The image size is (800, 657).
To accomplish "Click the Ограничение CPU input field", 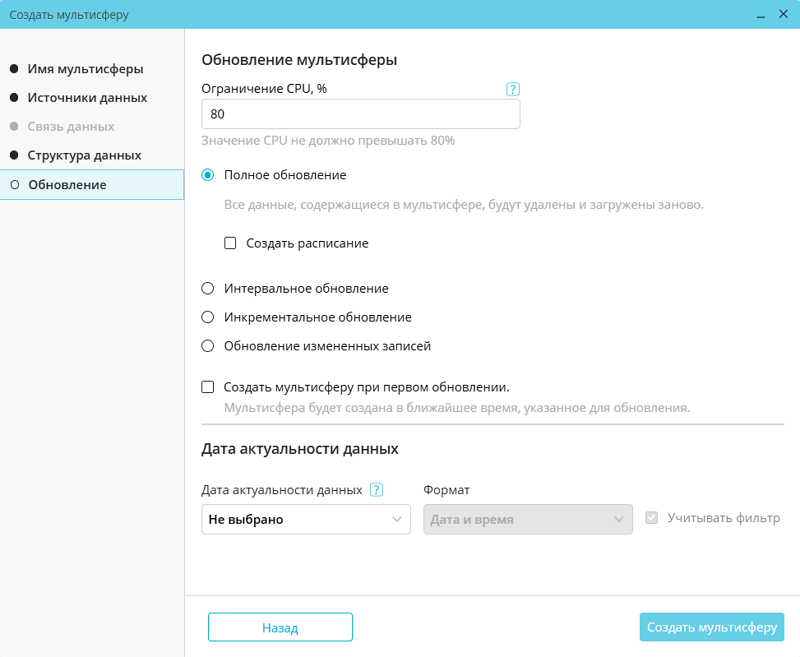I will (x=360, y=115).
